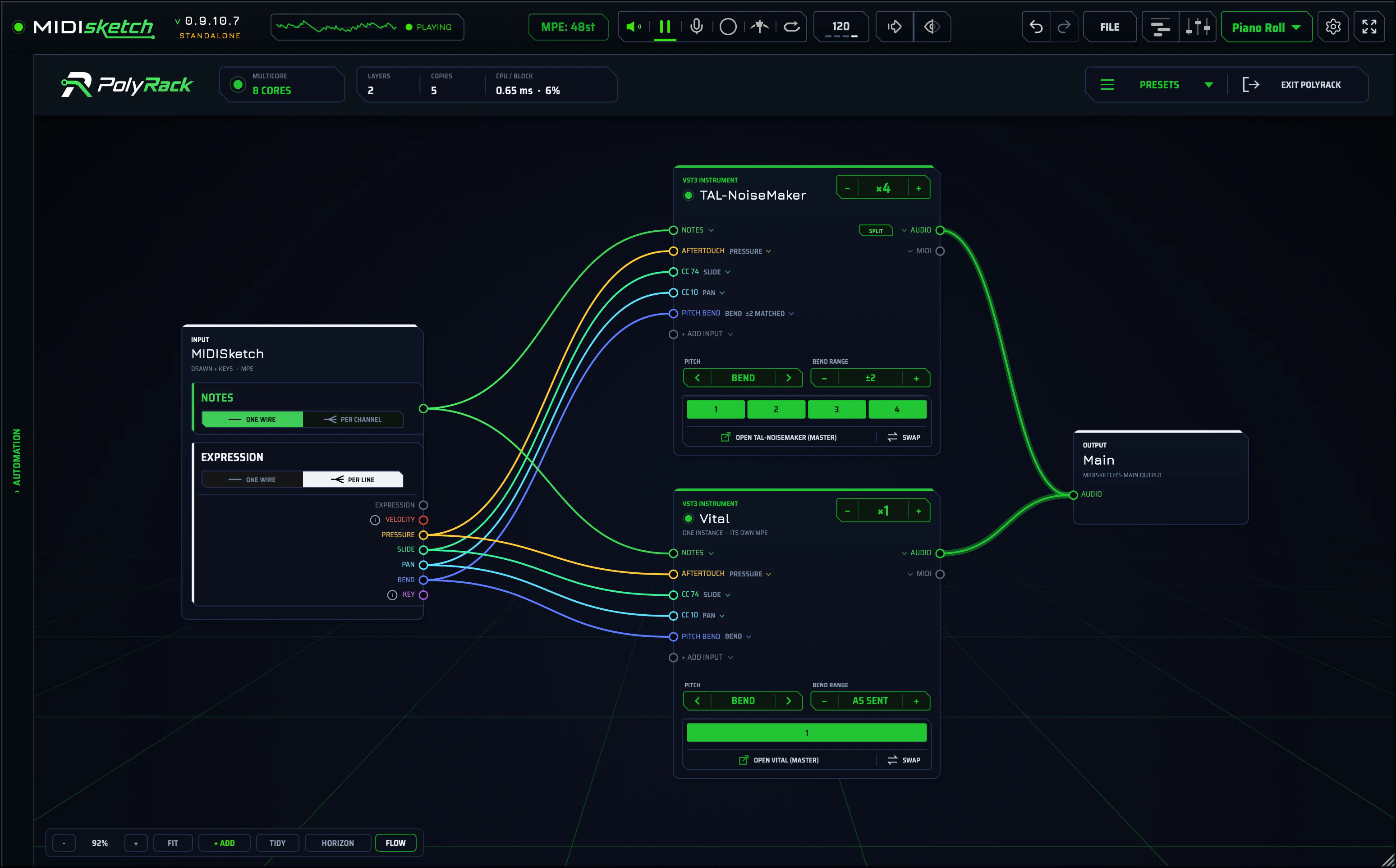Expand TAL-NoiseMaker AFTERTOUCH PRESSURE dropdown
Screen dimensions: 1396x868
point(768,251)
